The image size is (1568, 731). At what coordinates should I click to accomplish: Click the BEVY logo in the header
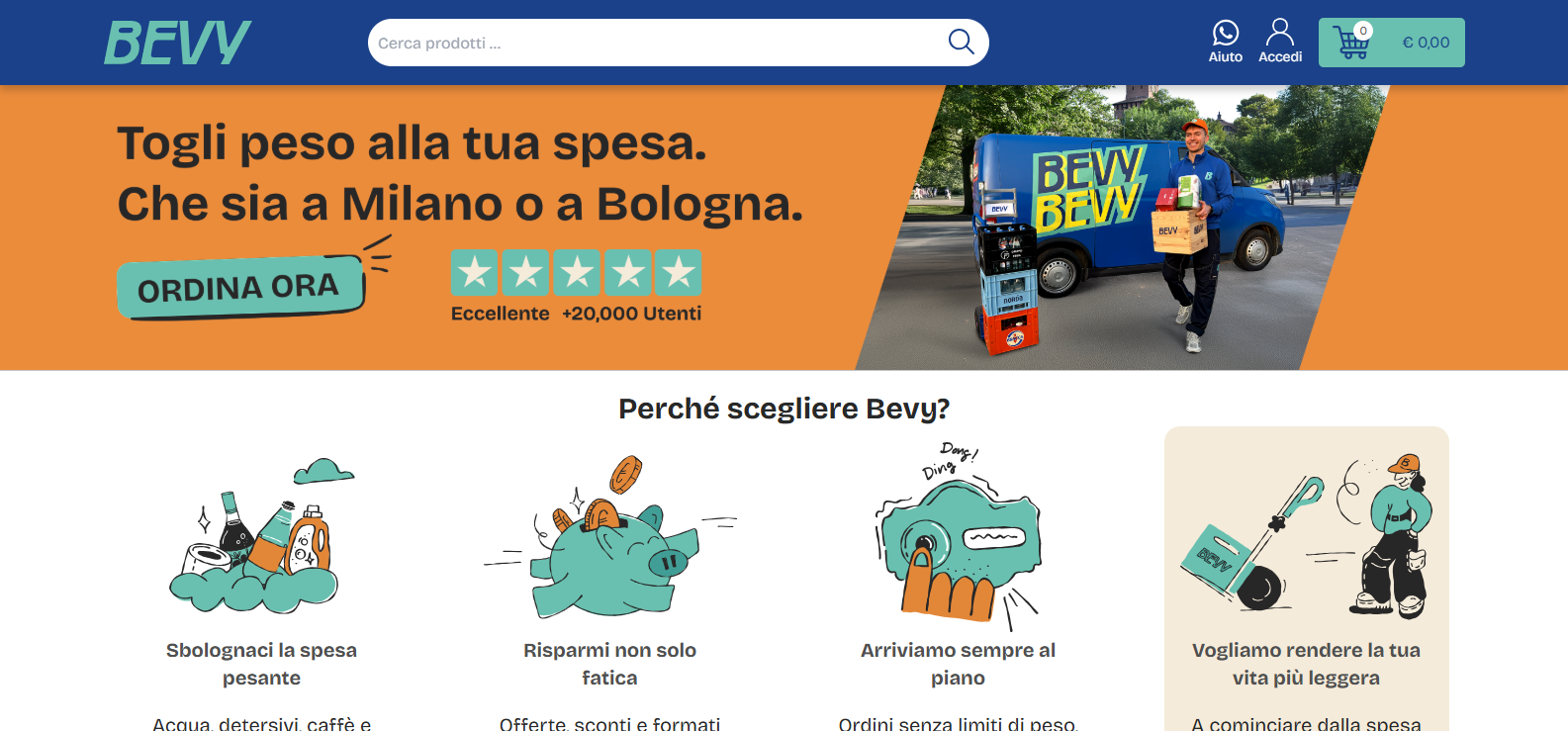pos(178,43)
